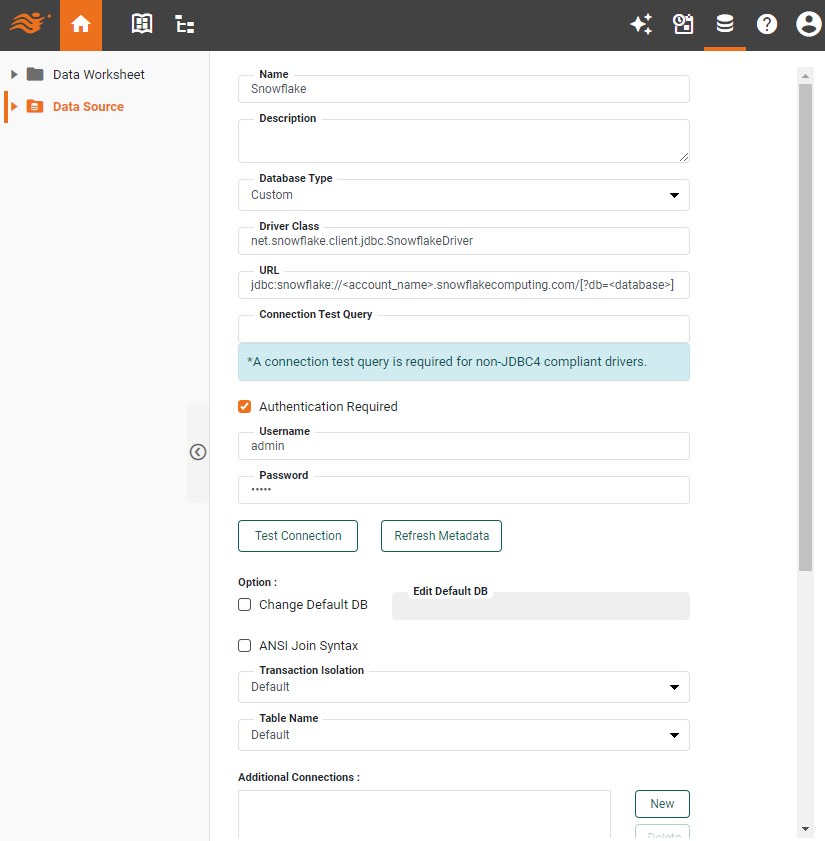Viewport: 825px width, 841px height.
Task: Click the Test Connection button
Action: (x=297, y=536)
